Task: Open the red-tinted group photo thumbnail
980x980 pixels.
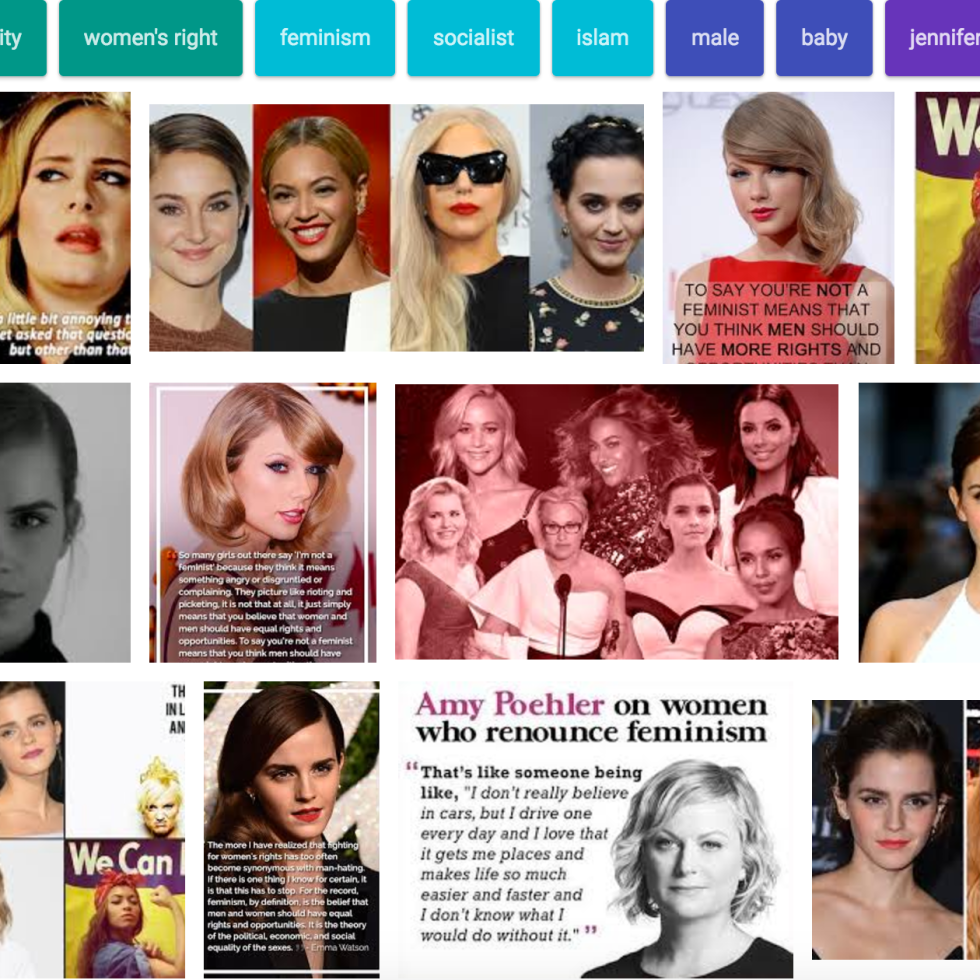Action: 616,522
